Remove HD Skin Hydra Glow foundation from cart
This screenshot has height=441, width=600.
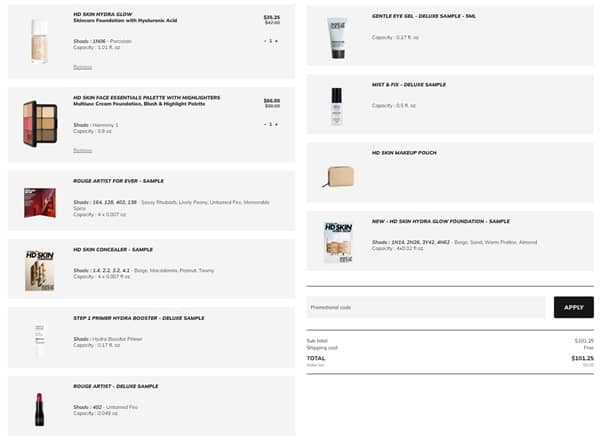click(x=83, y=67)
